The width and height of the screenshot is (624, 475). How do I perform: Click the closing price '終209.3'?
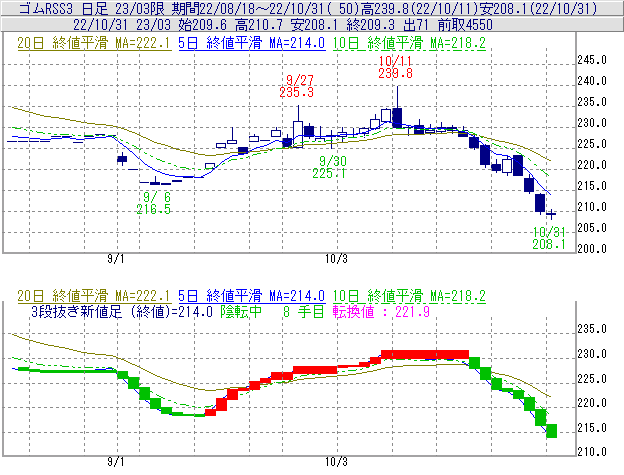371,25
